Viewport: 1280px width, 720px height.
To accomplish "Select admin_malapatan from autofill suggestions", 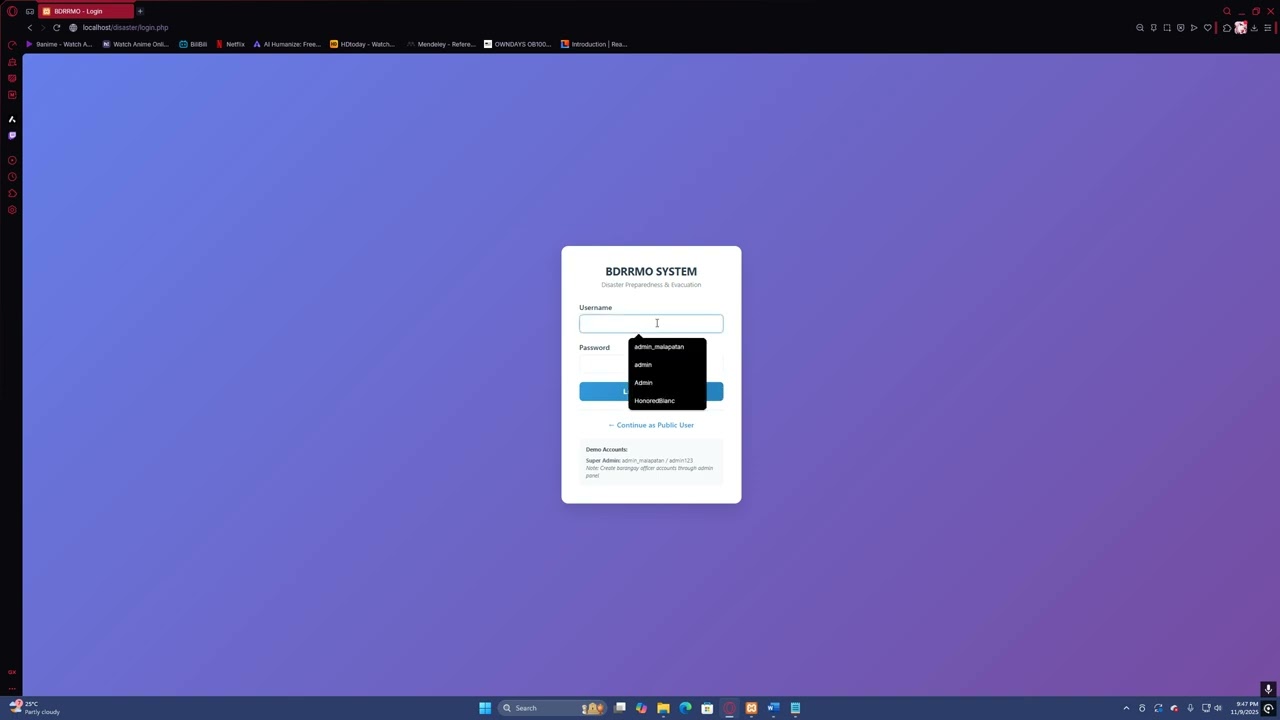I will [667, 347].
